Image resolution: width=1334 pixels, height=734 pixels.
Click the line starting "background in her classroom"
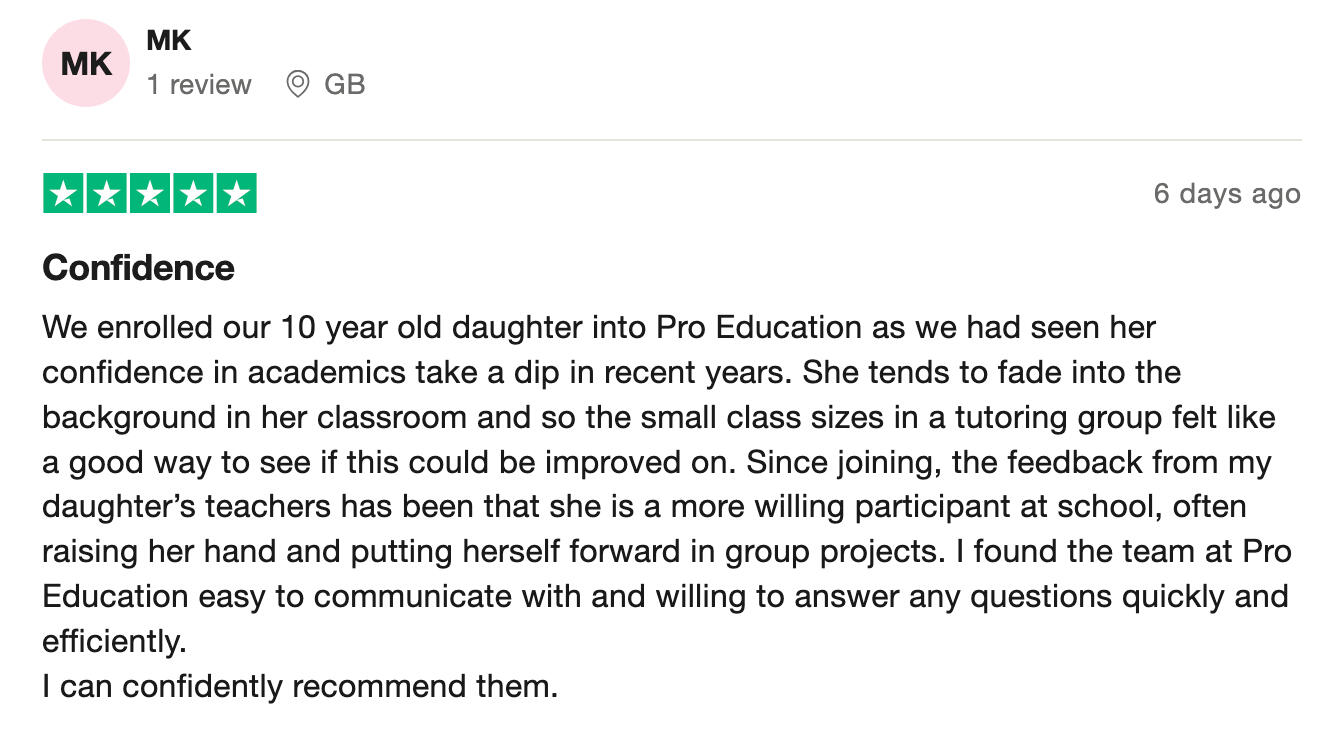tap(659, 417)
